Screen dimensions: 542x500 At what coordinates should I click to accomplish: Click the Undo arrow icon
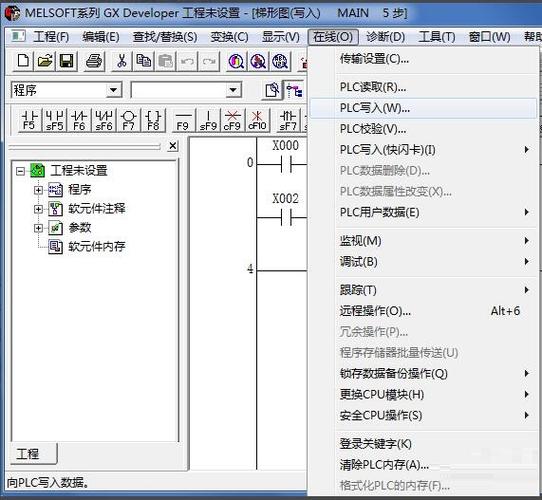coord(187,62)
